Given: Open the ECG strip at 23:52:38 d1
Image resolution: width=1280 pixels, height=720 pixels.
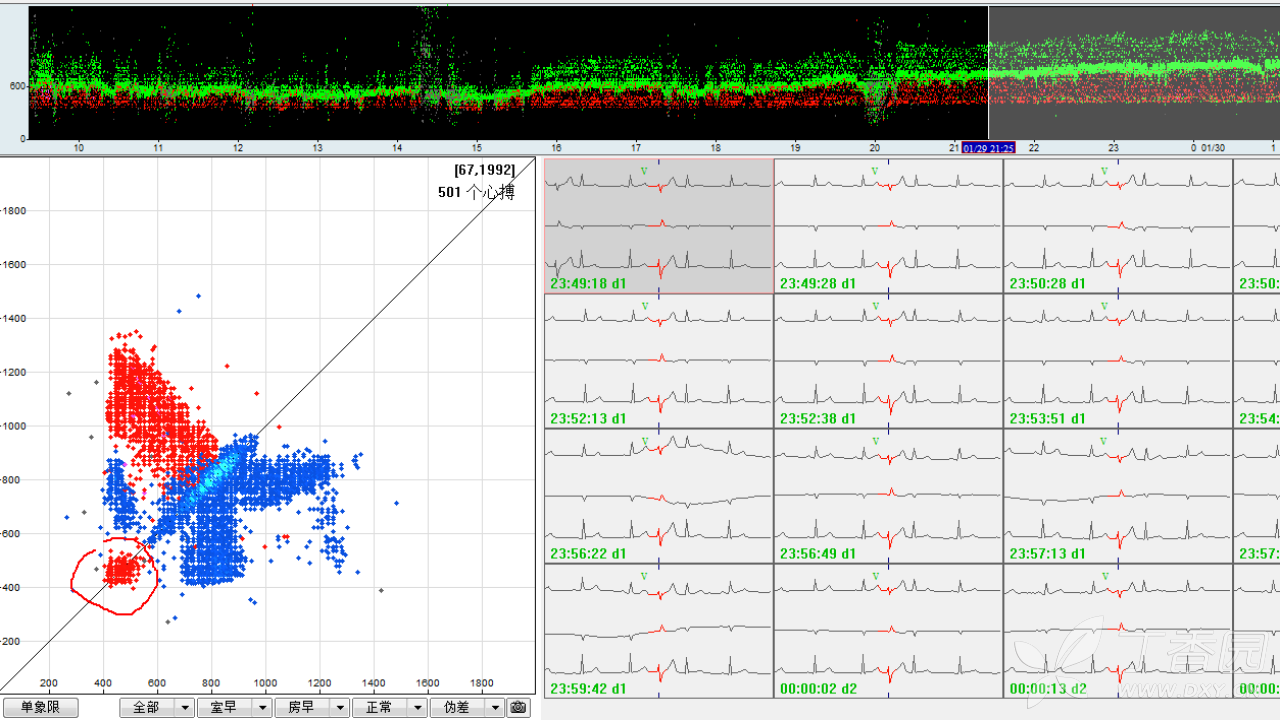Looking at the screenshot, I should click(x=889, y=361).
